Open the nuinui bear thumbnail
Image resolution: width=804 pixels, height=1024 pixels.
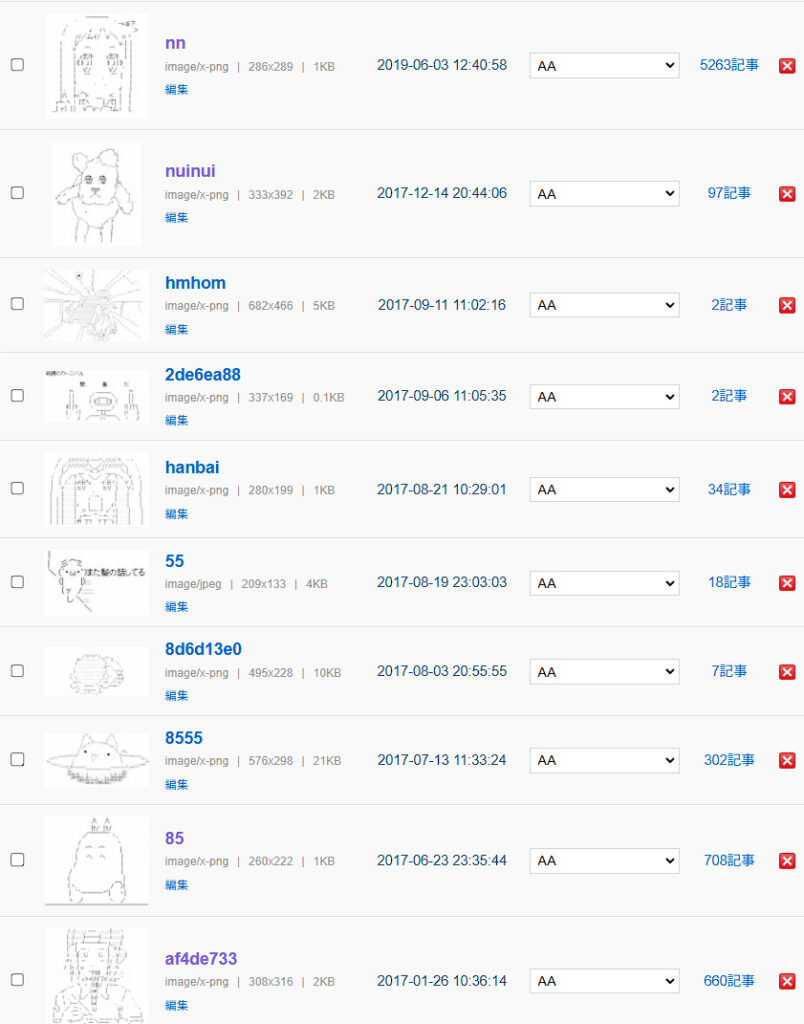pyautogui.click(x=96, y=194)
